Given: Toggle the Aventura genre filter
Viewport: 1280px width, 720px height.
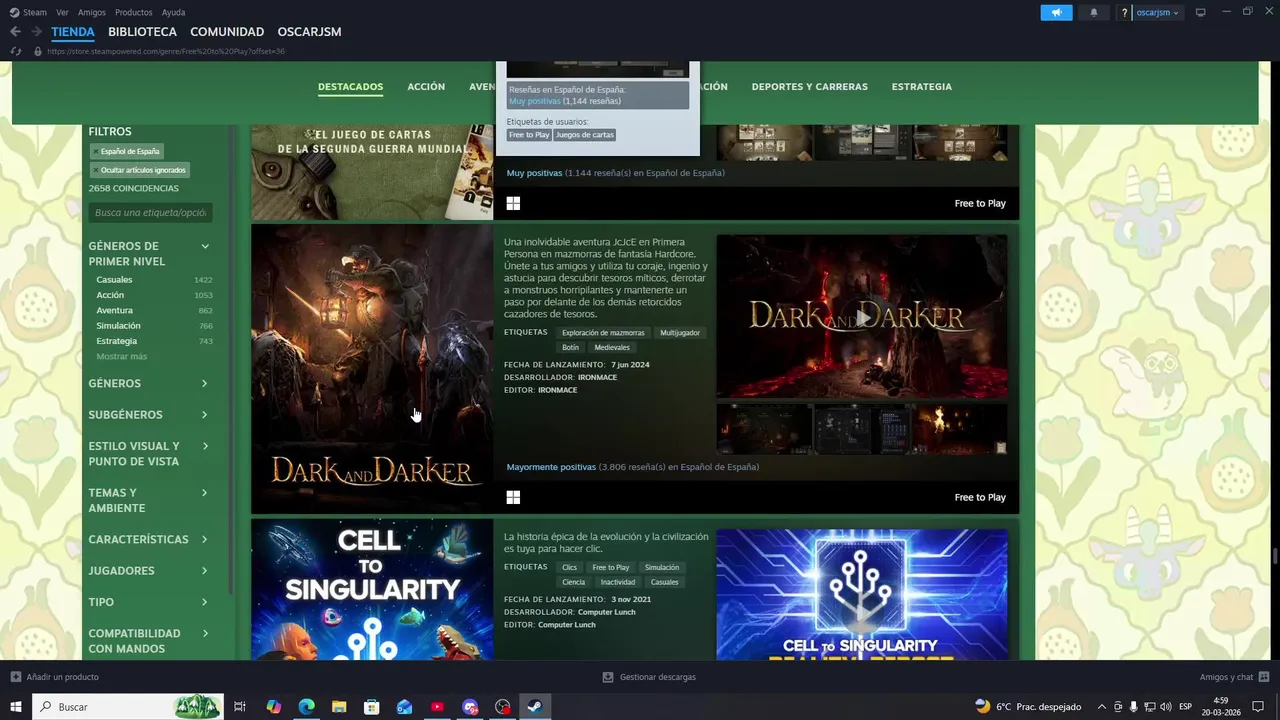Looking at the screenshot, I should (154, 311).
